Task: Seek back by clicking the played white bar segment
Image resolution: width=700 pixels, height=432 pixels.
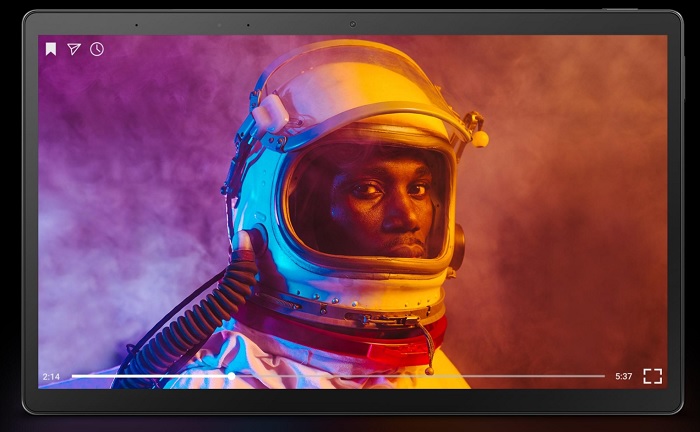Action: 150,376
